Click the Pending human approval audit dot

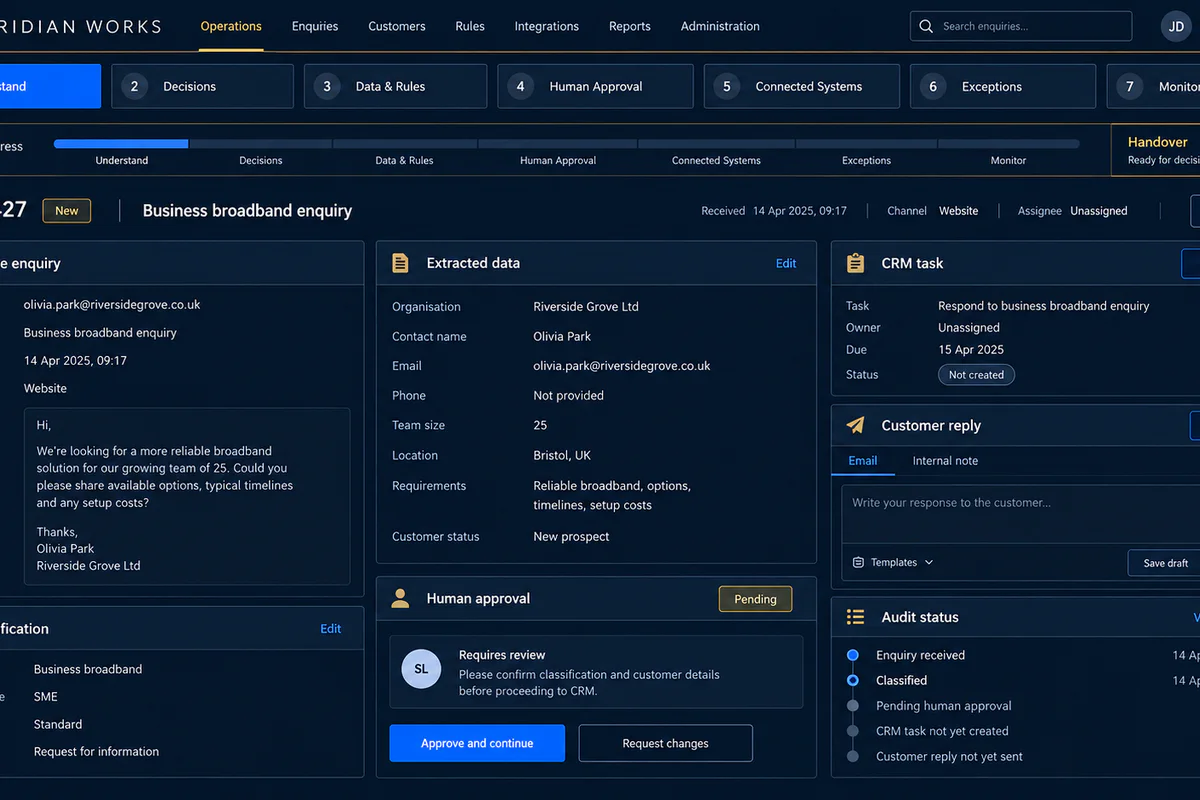853,706
